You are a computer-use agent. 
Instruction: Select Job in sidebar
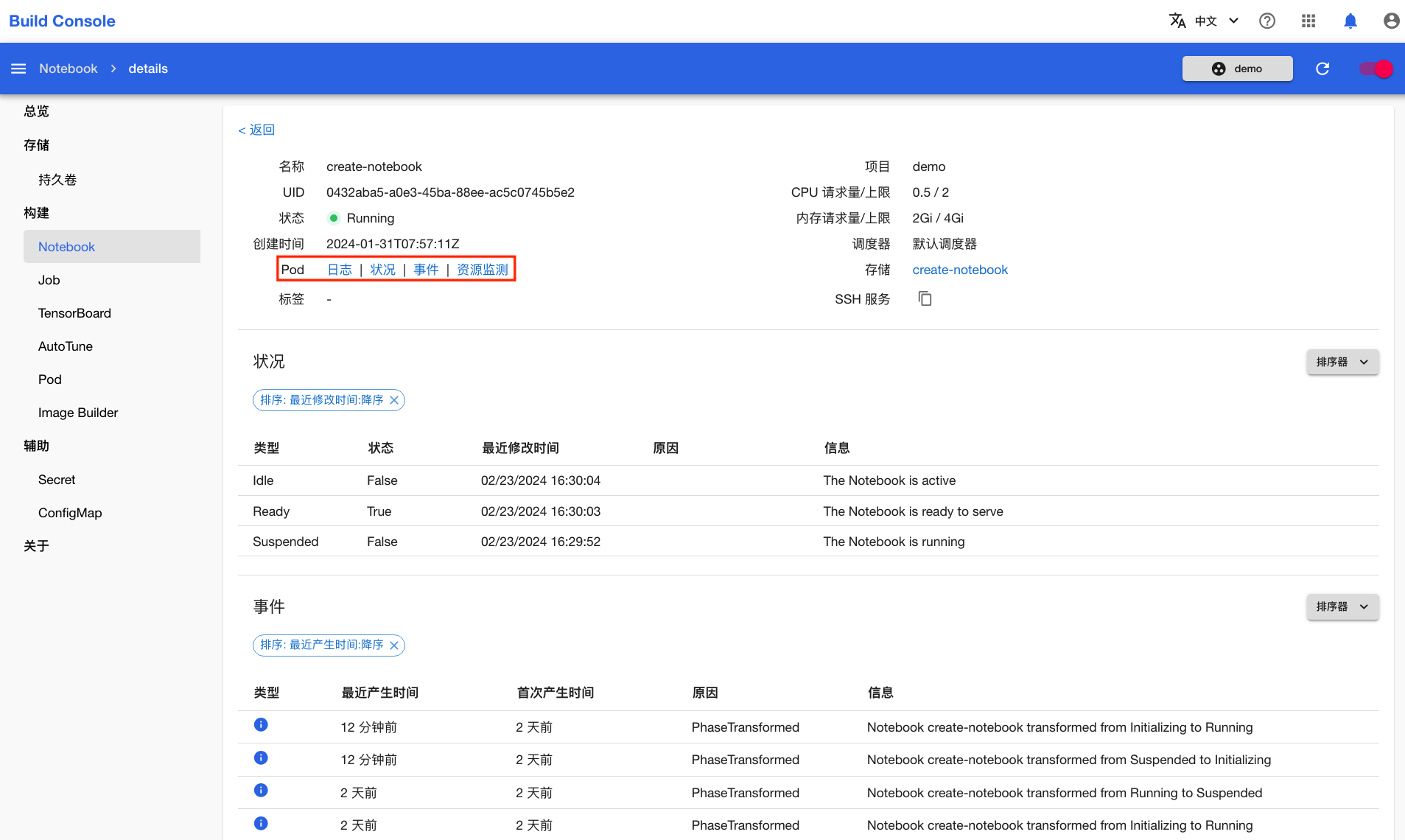(x=49, y=280)
